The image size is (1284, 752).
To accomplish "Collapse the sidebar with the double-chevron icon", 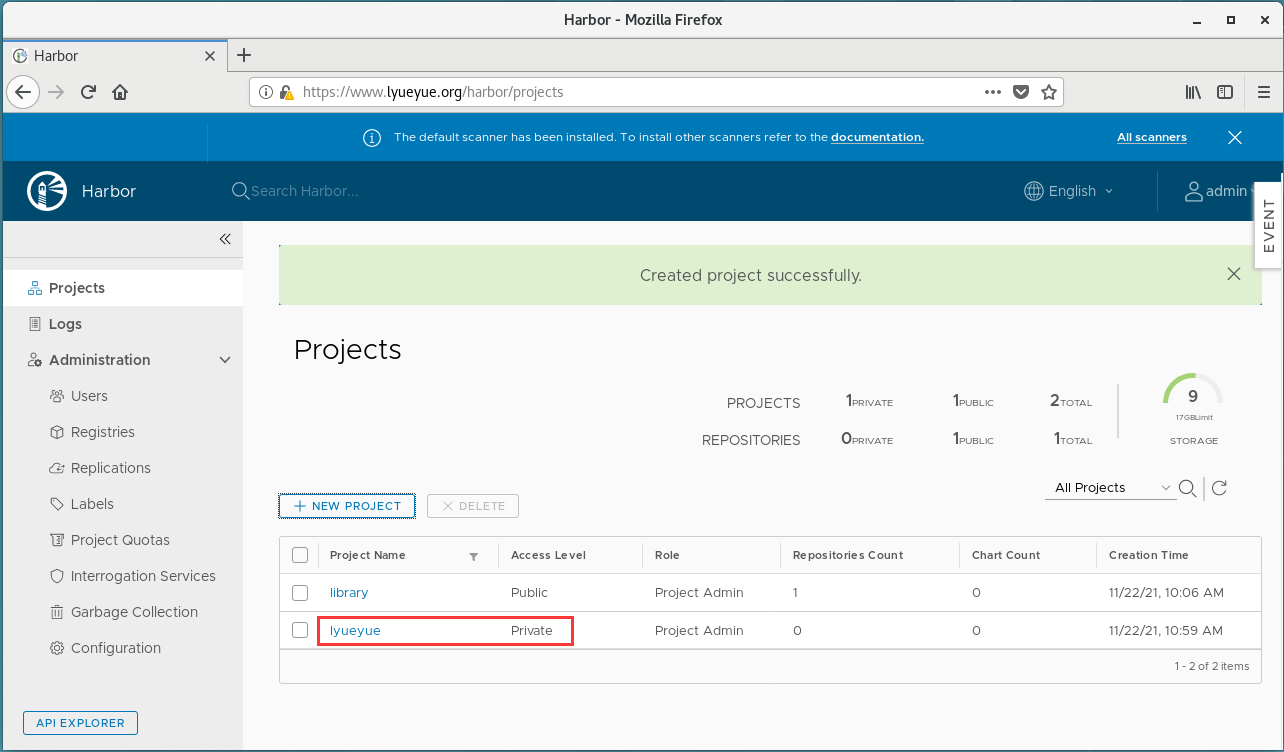I will coord(225,239).
